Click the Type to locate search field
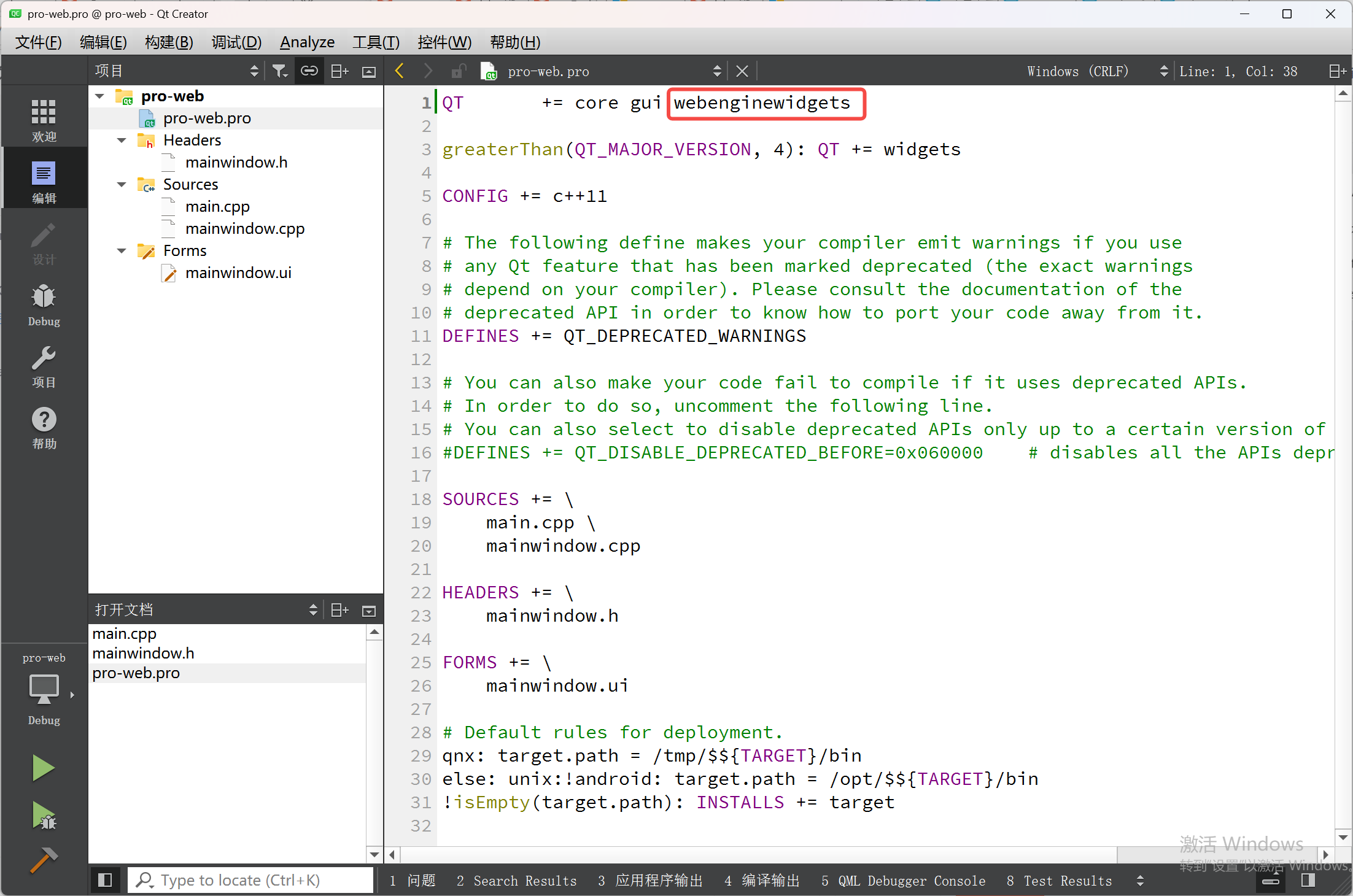Viewport: 1353px width, 896px height. (250, 880)
